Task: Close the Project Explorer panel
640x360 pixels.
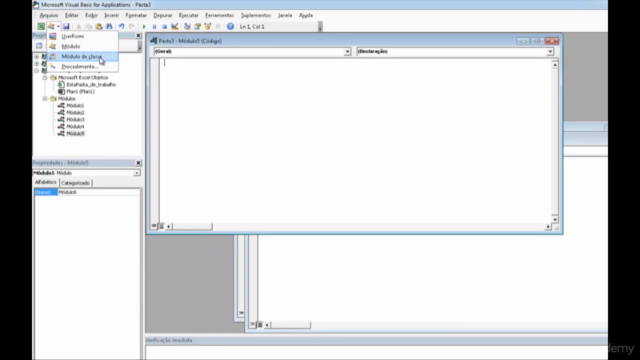Action: [x=138, y=36]
